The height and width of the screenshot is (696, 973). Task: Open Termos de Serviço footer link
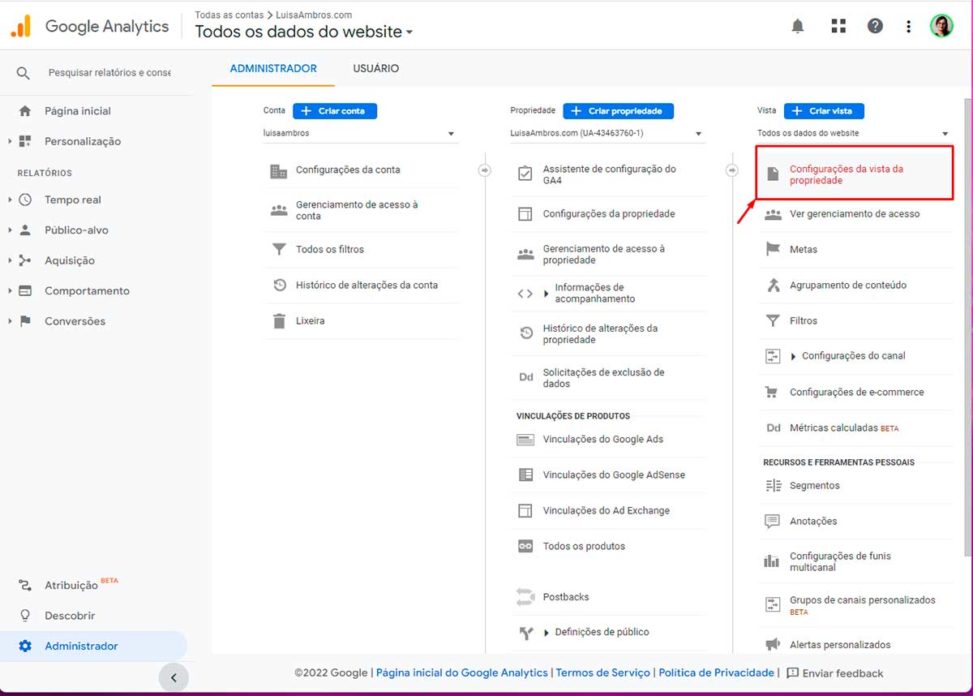pos(603,673)
